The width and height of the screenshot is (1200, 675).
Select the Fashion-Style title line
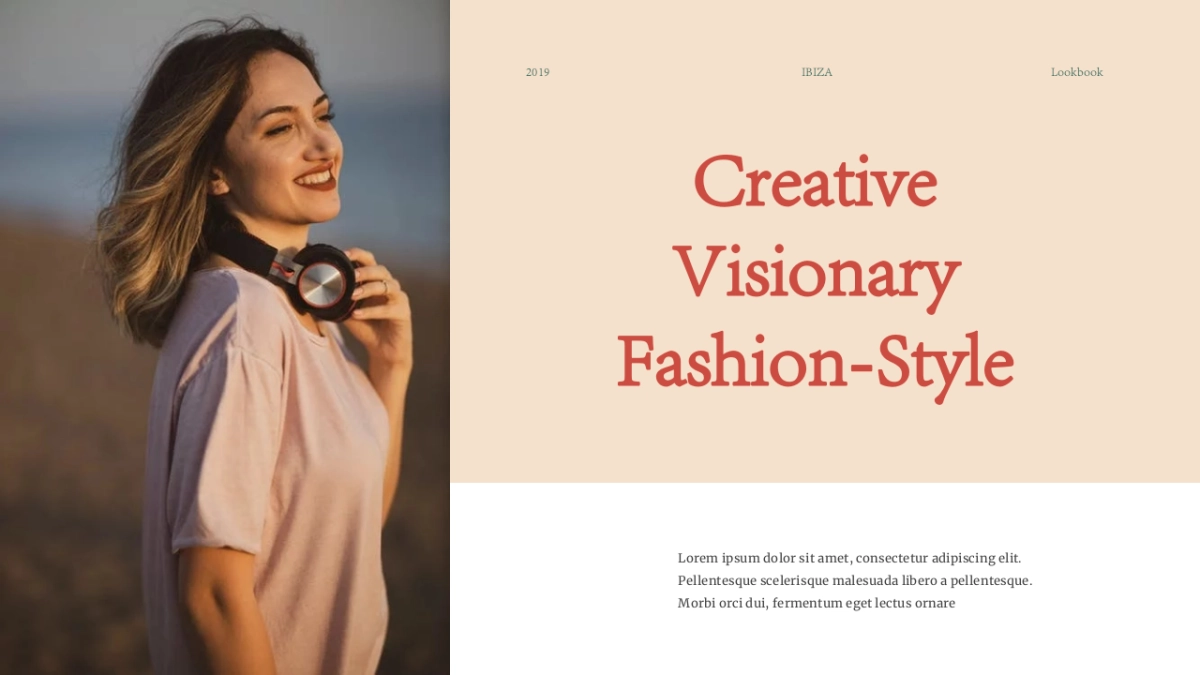[816, 363]
